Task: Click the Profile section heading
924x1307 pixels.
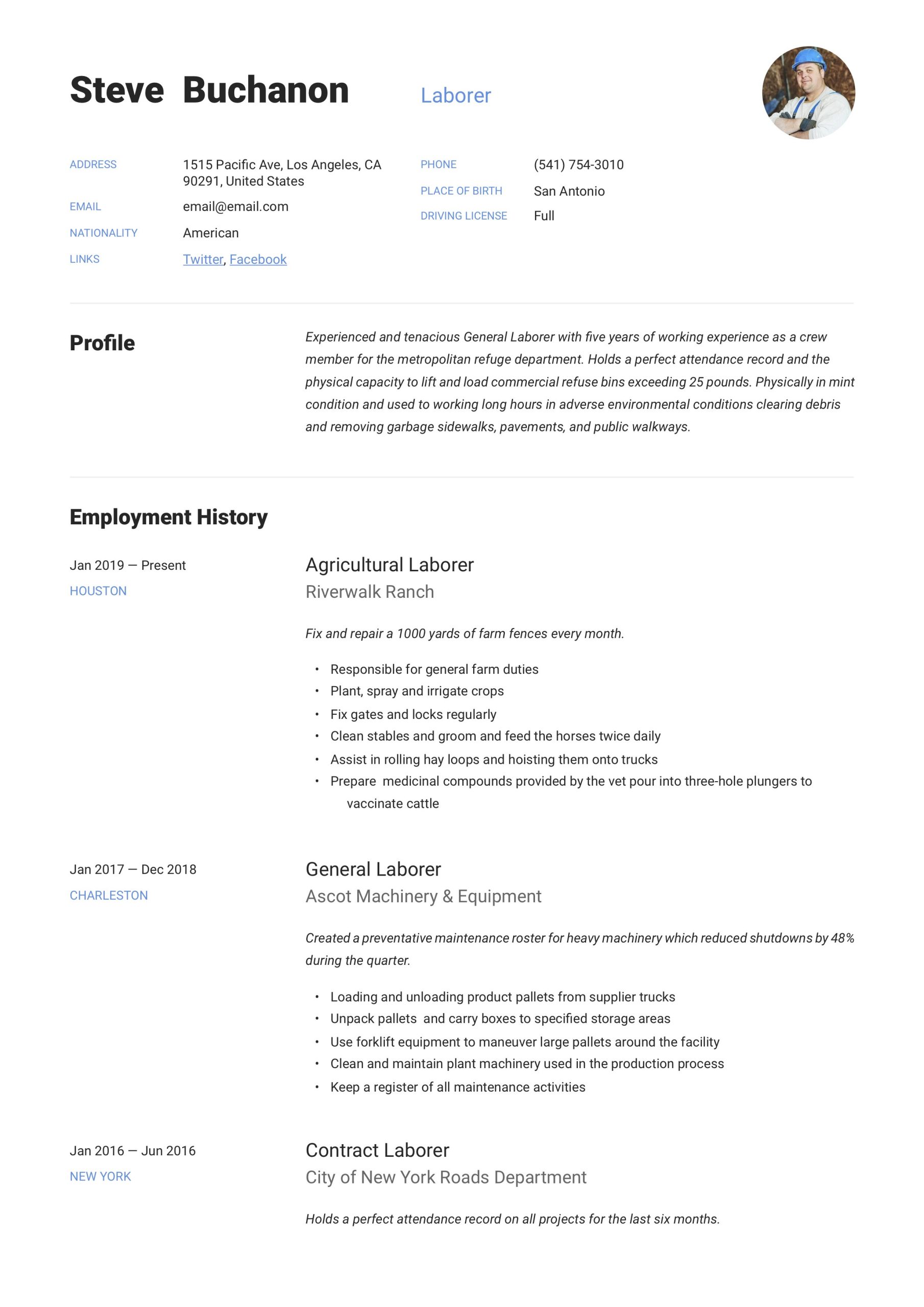Action: tap(102, 343)
